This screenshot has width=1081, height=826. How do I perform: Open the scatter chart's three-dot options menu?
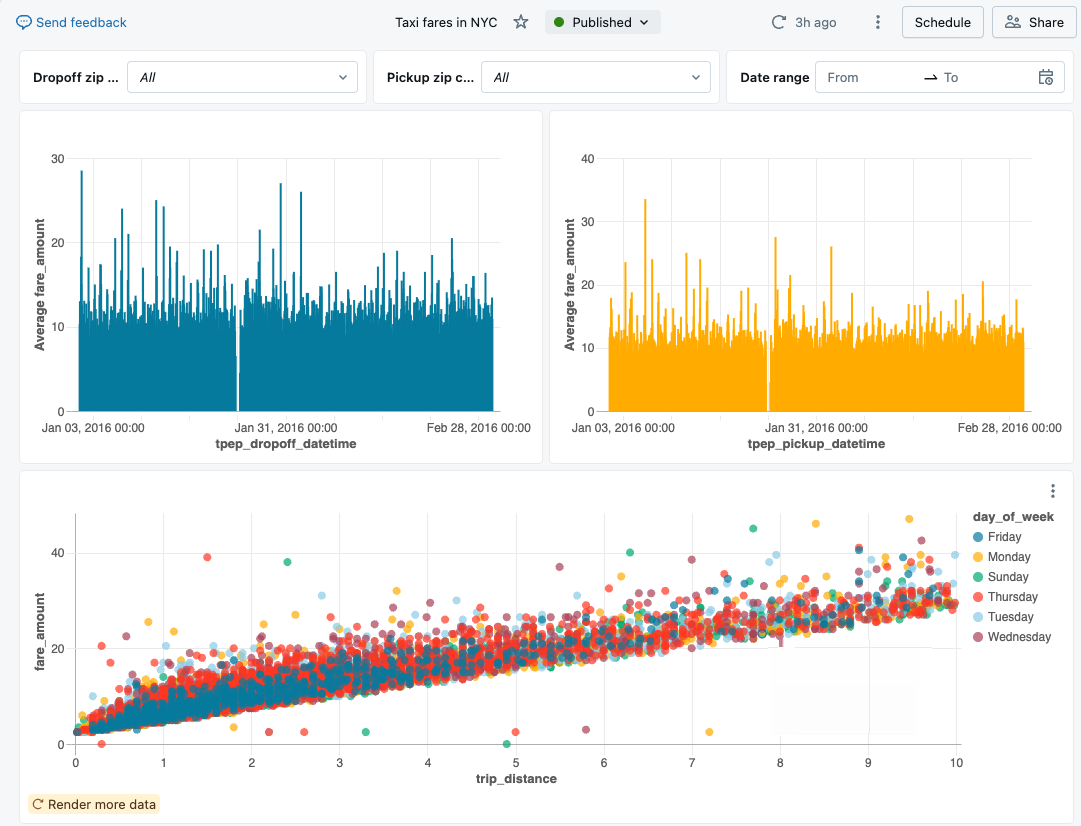coord(1052,491)
